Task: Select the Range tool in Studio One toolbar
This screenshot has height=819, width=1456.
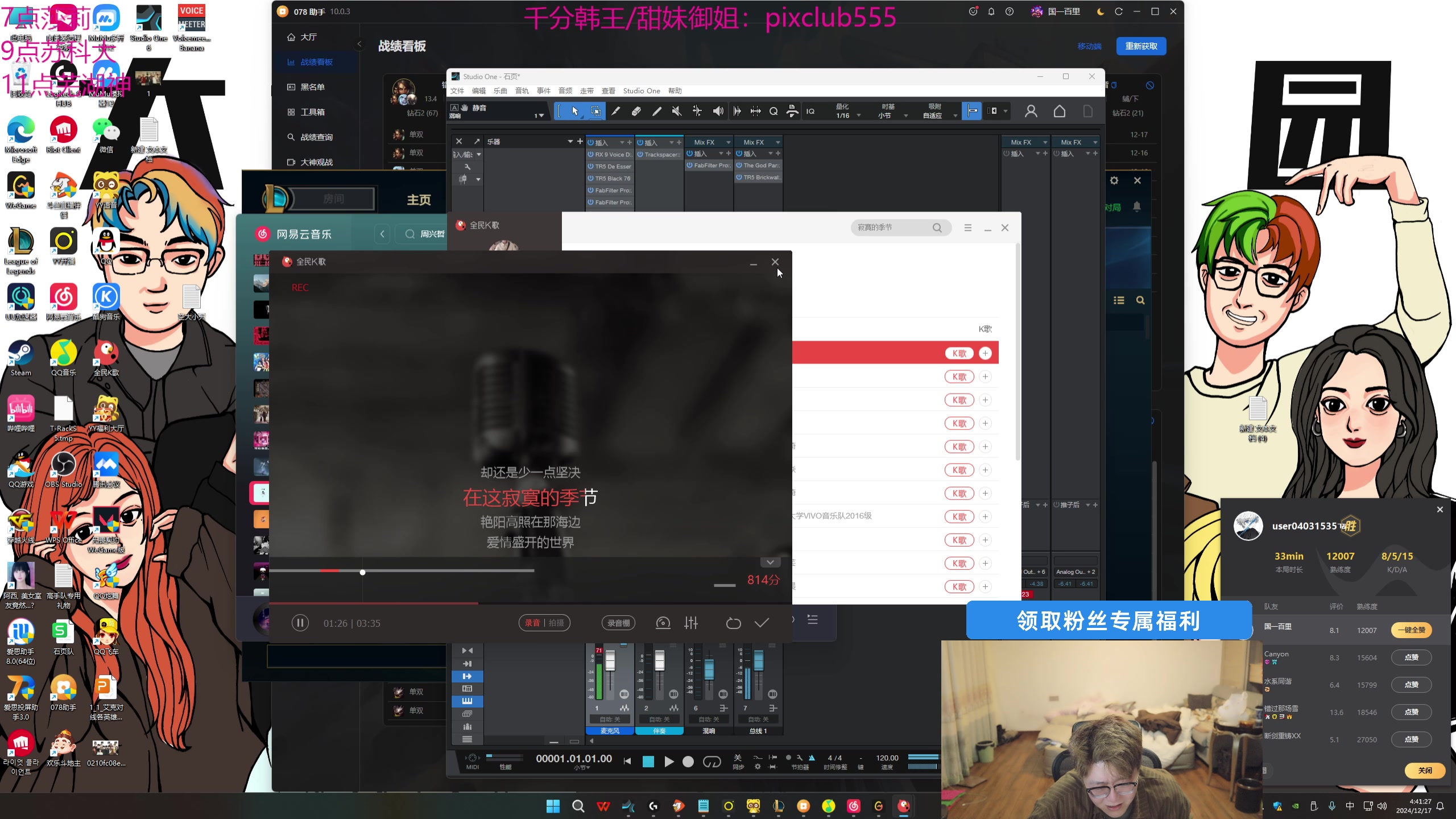Action: pos(595,111)
